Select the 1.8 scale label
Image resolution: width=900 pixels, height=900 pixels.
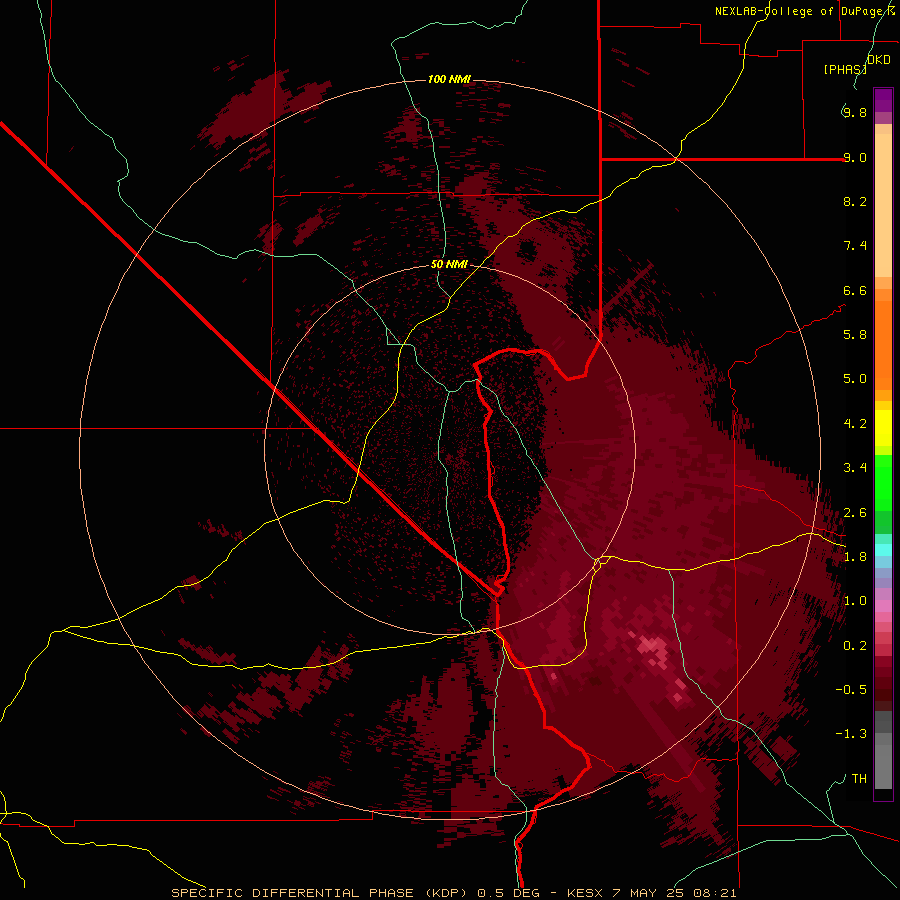point(855,557)
